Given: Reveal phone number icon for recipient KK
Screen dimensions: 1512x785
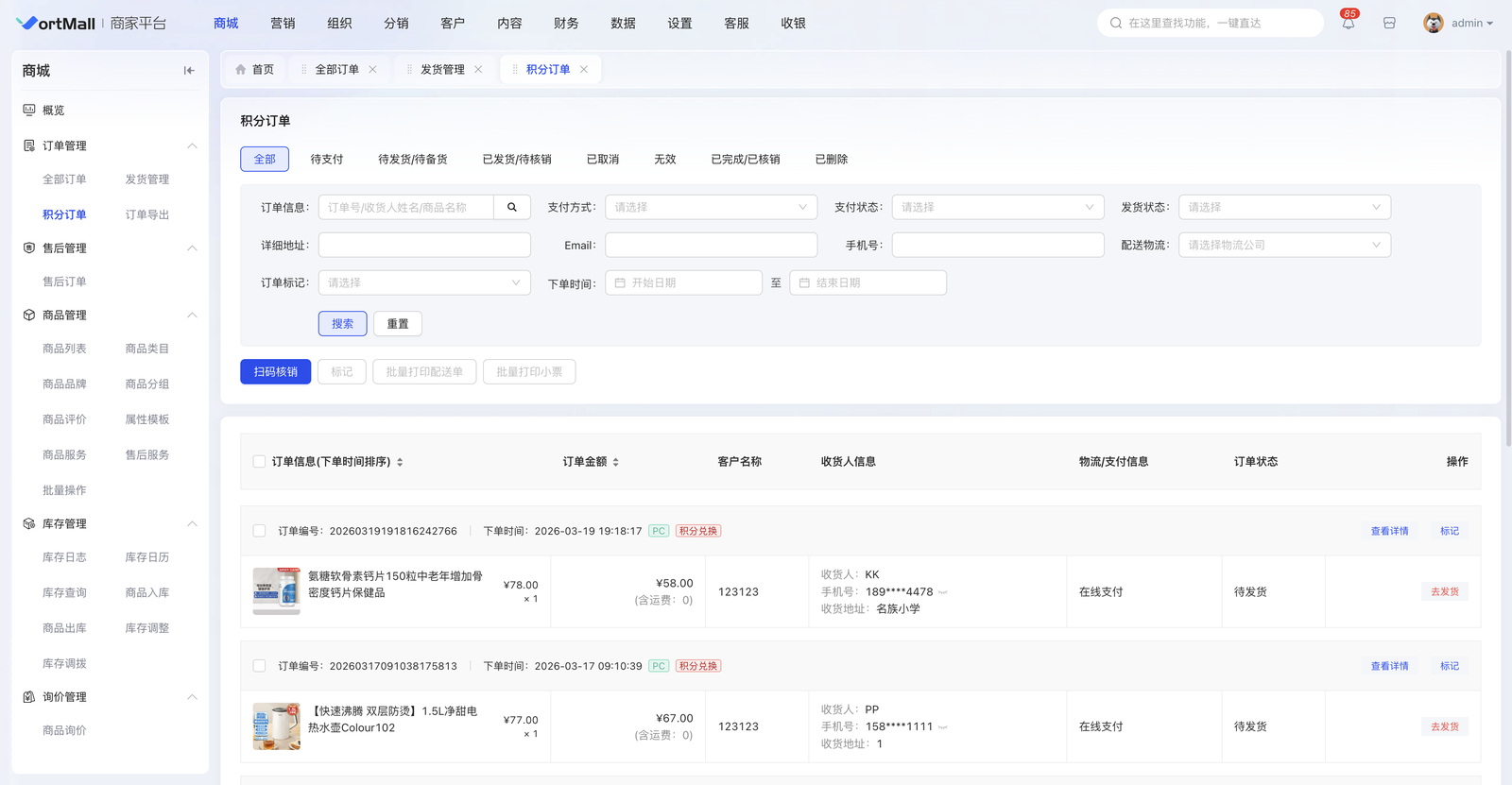Looking at the screenshot, I should [x=943, y=592].
